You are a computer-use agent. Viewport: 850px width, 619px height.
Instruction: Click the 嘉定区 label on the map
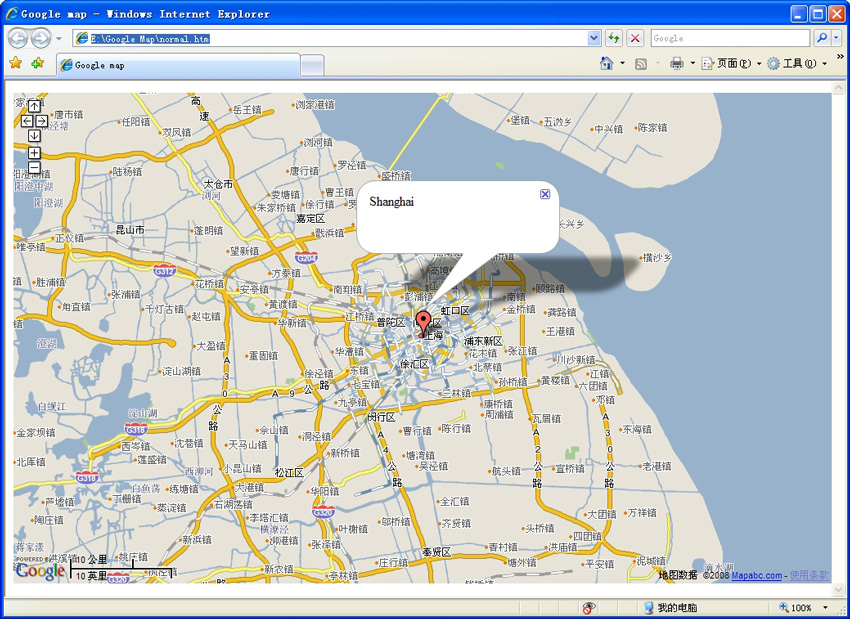click(x=311, y=219)
